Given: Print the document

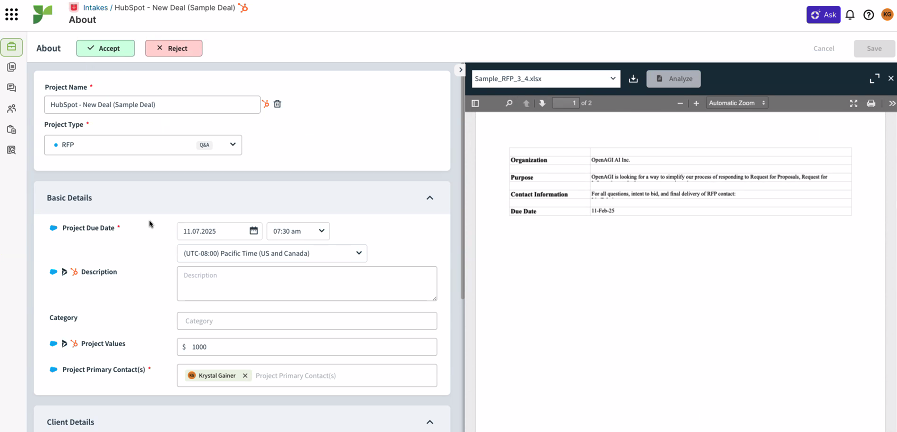Looking at the screenshot, I should pyautogui.click(x=871, y=104).
